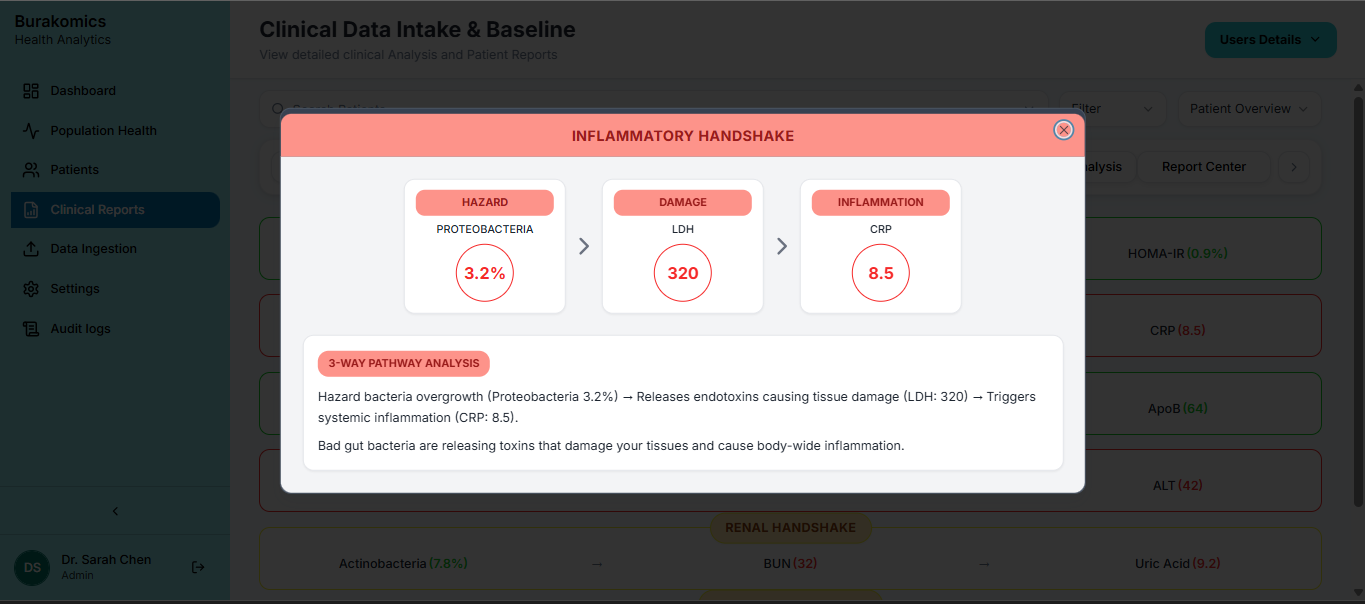Open the Users Details dropdown

tap(1270, 40)
